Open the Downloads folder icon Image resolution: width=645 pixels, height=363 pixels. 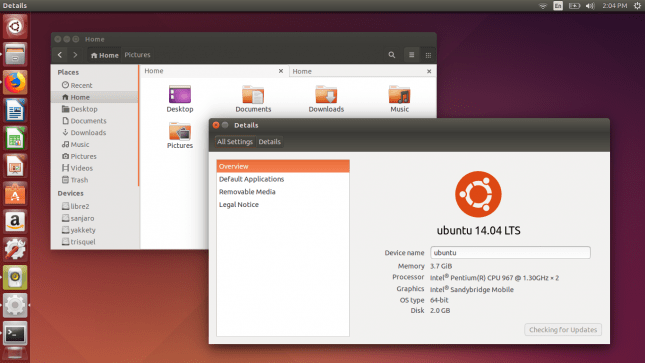[x=326, y=99]
